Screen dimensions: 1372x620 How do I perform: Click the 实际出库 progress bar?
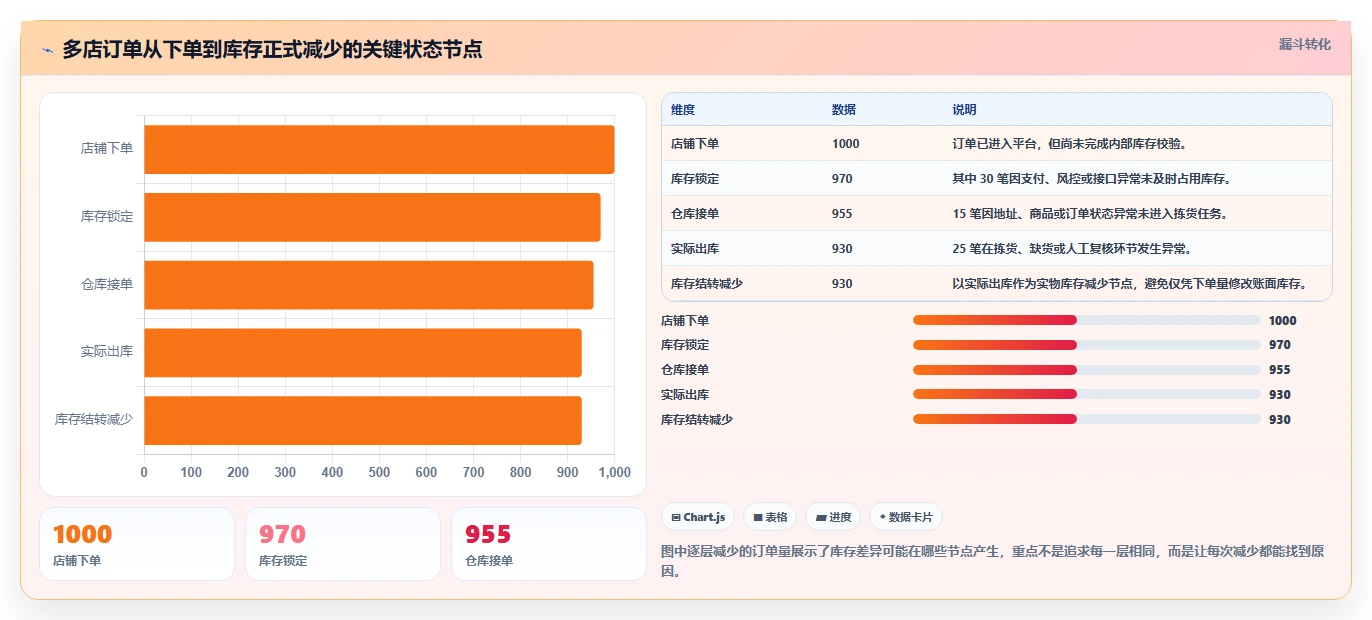(x=1086, y=394)
